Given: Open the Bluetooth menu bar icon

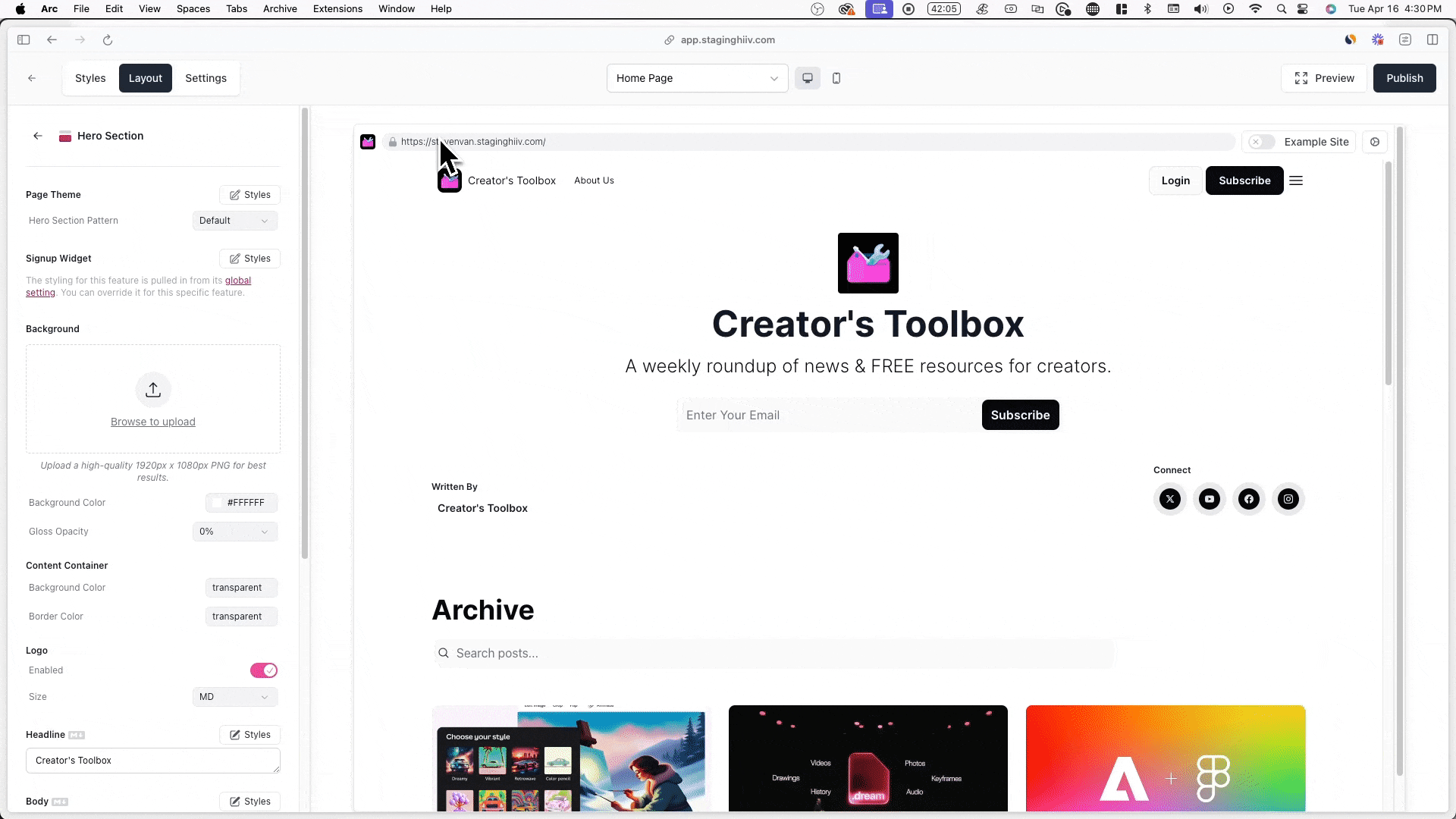Looking at the screenshot, I should point(1147,9).
